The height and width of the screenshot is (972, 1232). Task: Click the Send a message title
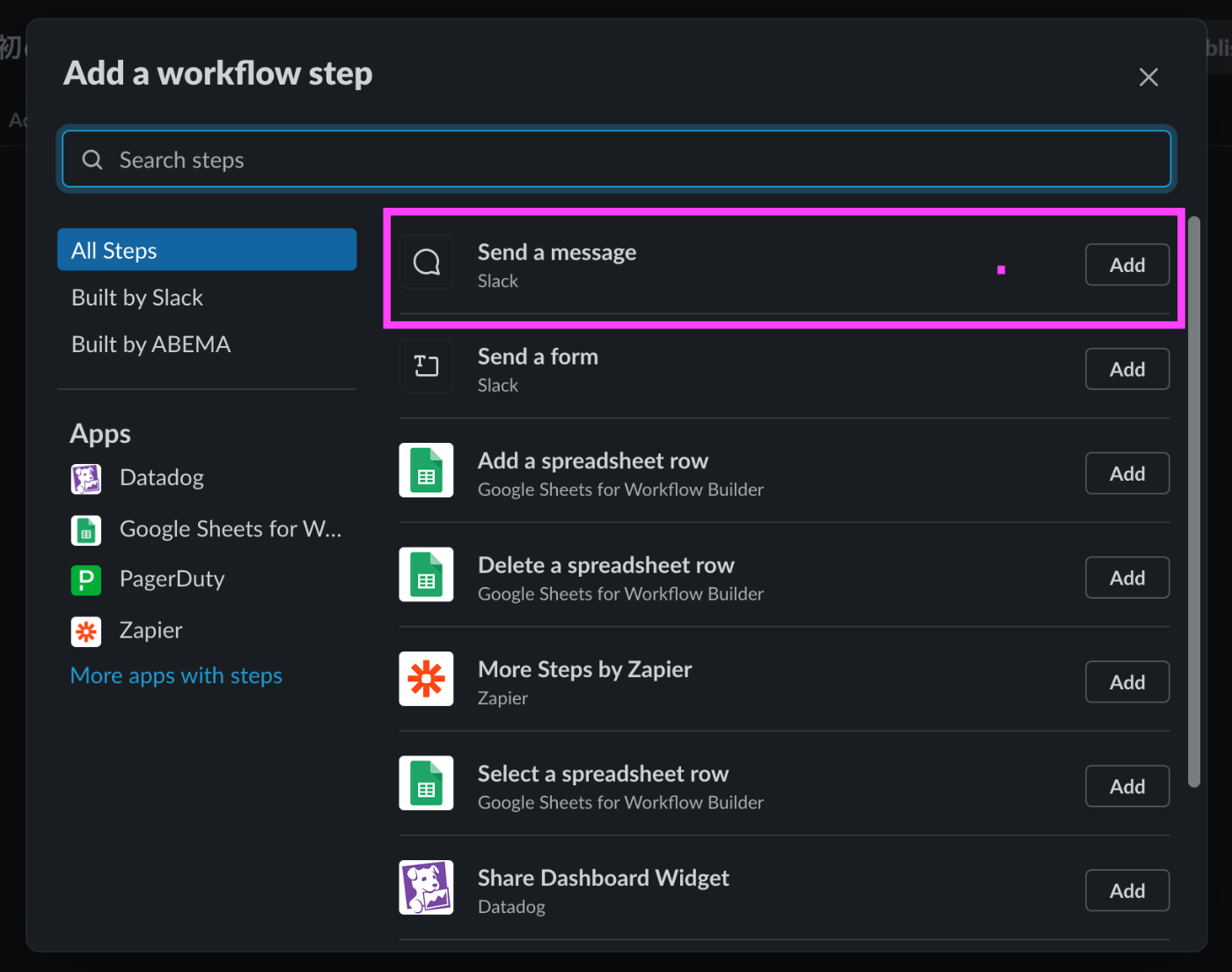(x=557, y=252)
